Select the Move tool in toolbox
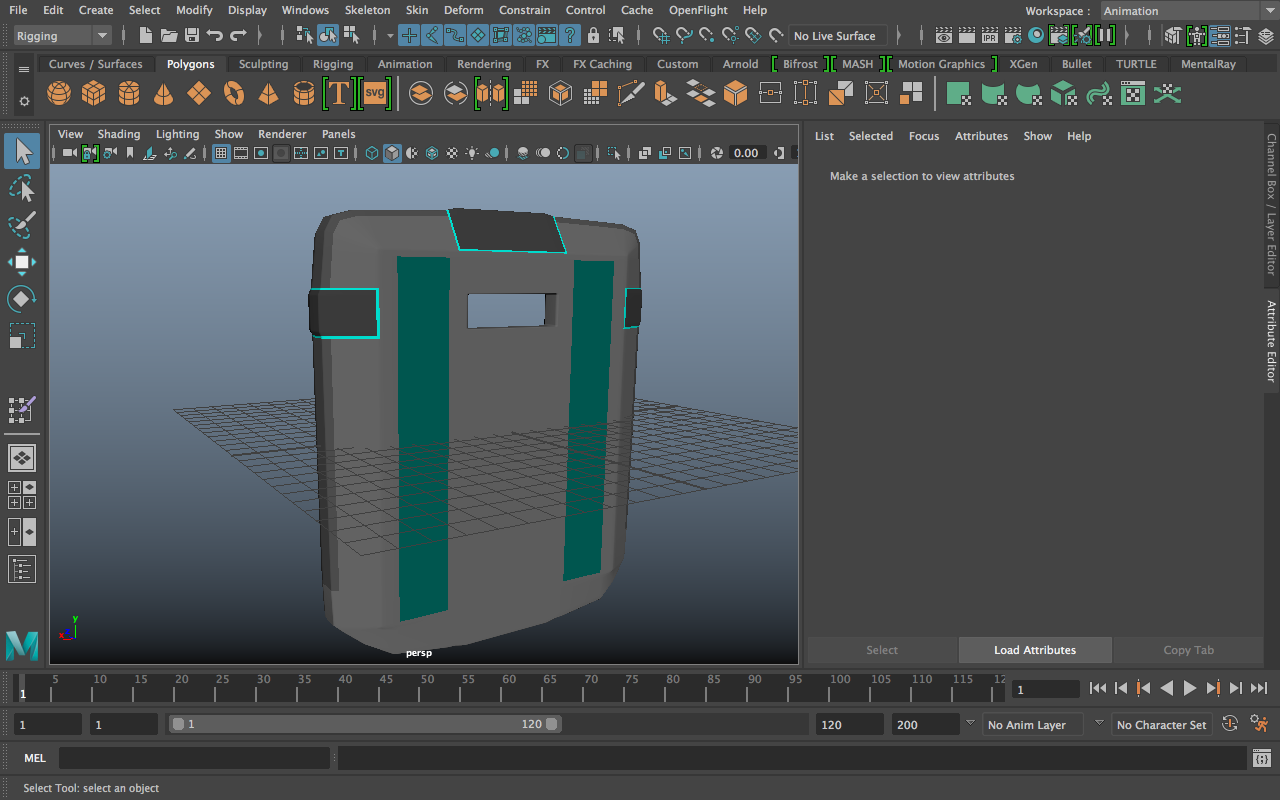The width and height of the screenshot is (1280, 800). (x=22, y=262)
